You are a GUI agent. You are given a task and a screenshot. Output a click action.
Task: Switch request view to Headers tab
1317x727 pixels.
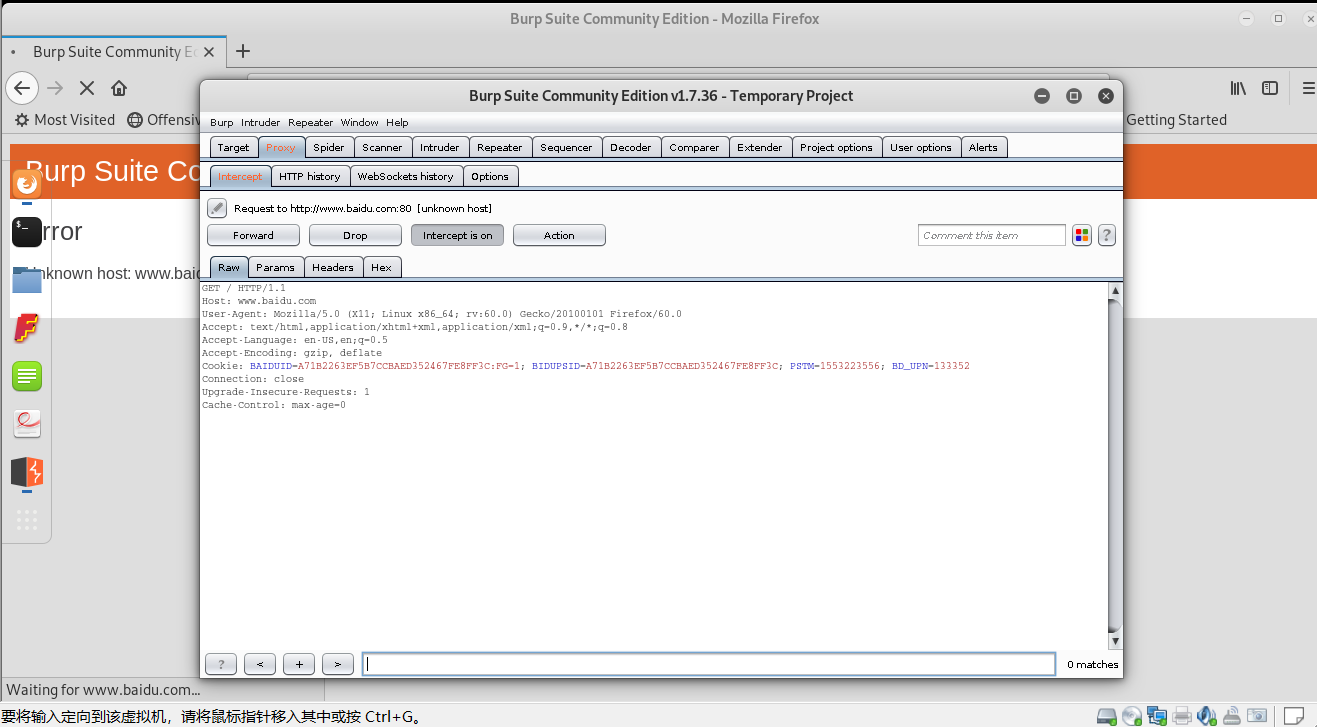[x=332, y=267]
